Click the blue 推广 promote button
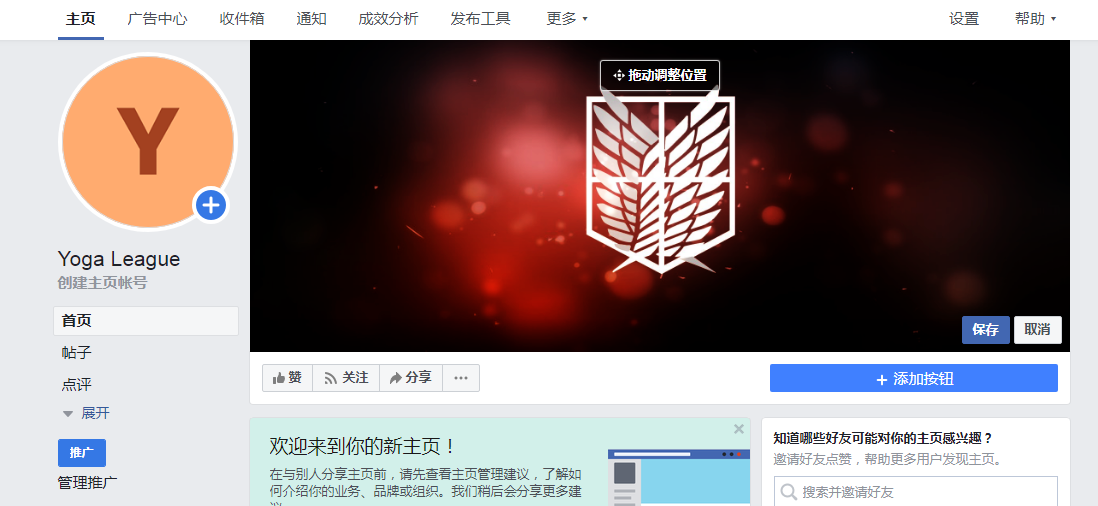1098x506 pixels. [82, 453]
